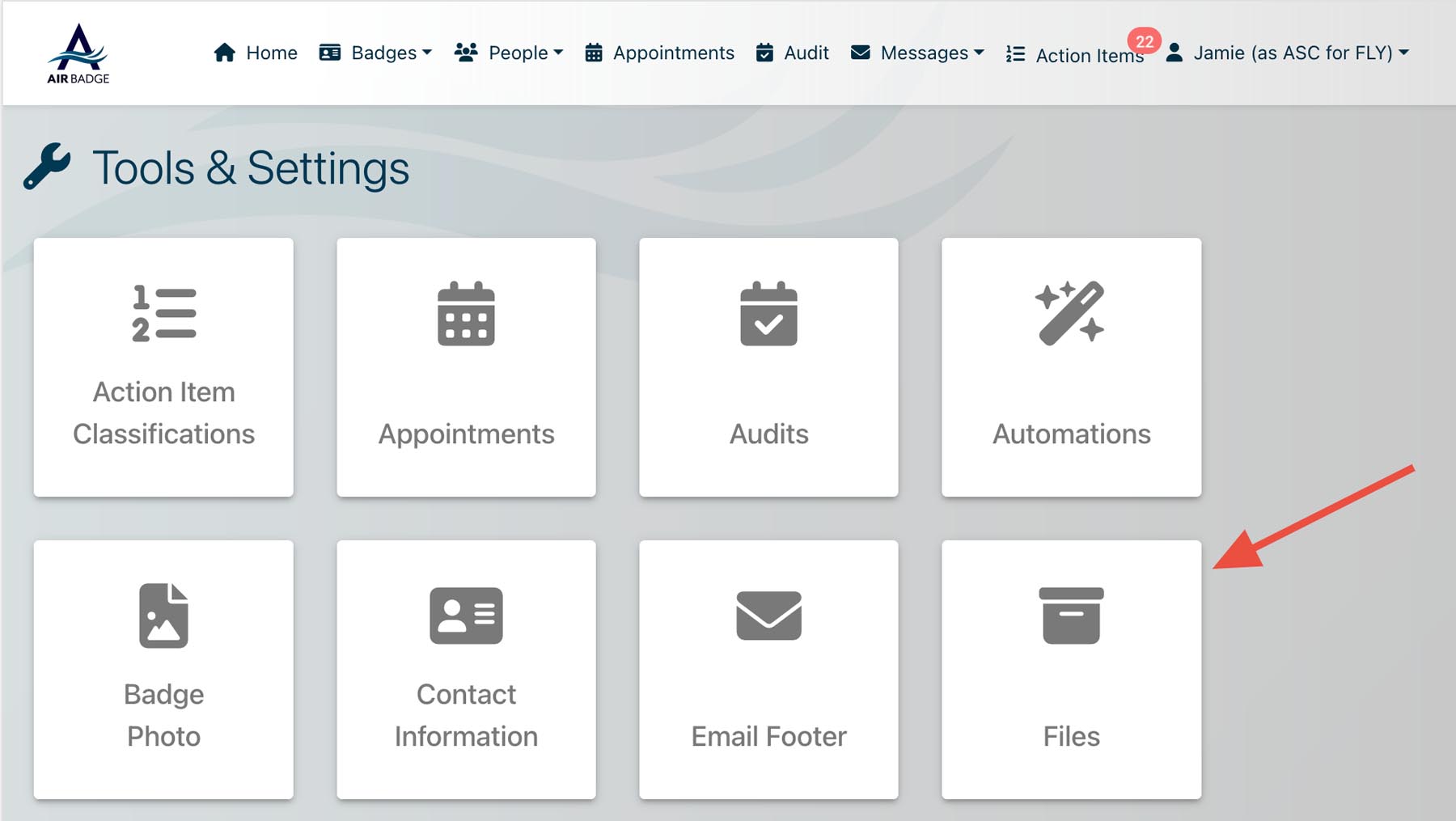Expand the People dropdown in navbar
Screen dimensions: 1456x821
click(509, 53)
